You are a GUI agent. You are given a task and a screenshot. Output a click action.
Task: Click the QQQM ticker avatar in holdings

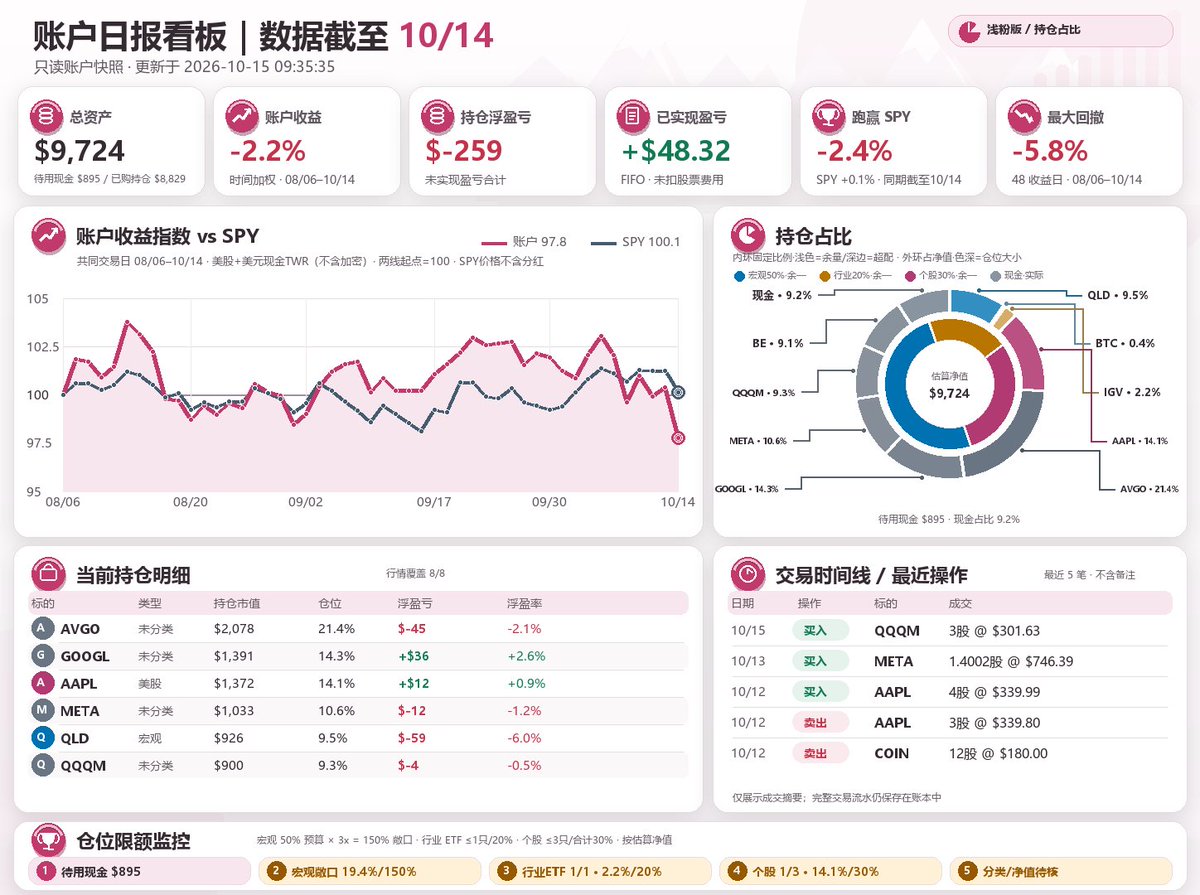click(x=41, y=765)
